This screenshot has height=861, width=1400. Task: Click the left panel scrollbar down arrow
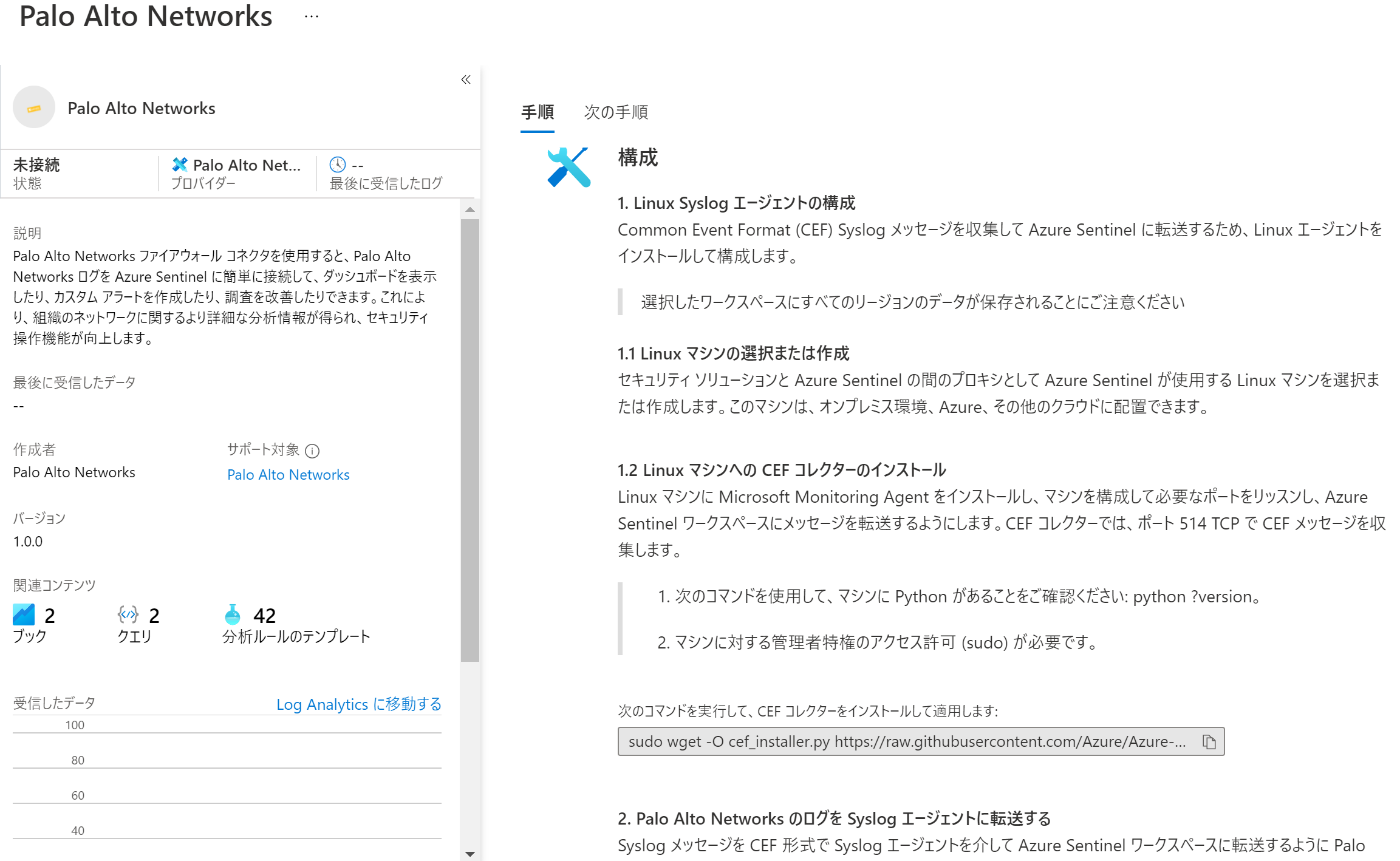coord(470,853)
